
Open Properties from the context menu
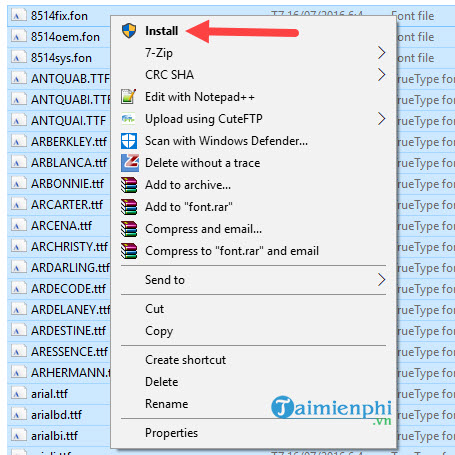(171, 433)
